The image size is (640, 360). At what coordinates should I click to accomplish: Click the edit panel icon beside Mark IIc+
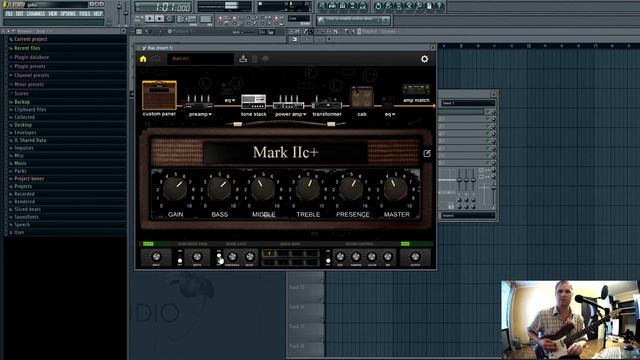click(427, 153)
